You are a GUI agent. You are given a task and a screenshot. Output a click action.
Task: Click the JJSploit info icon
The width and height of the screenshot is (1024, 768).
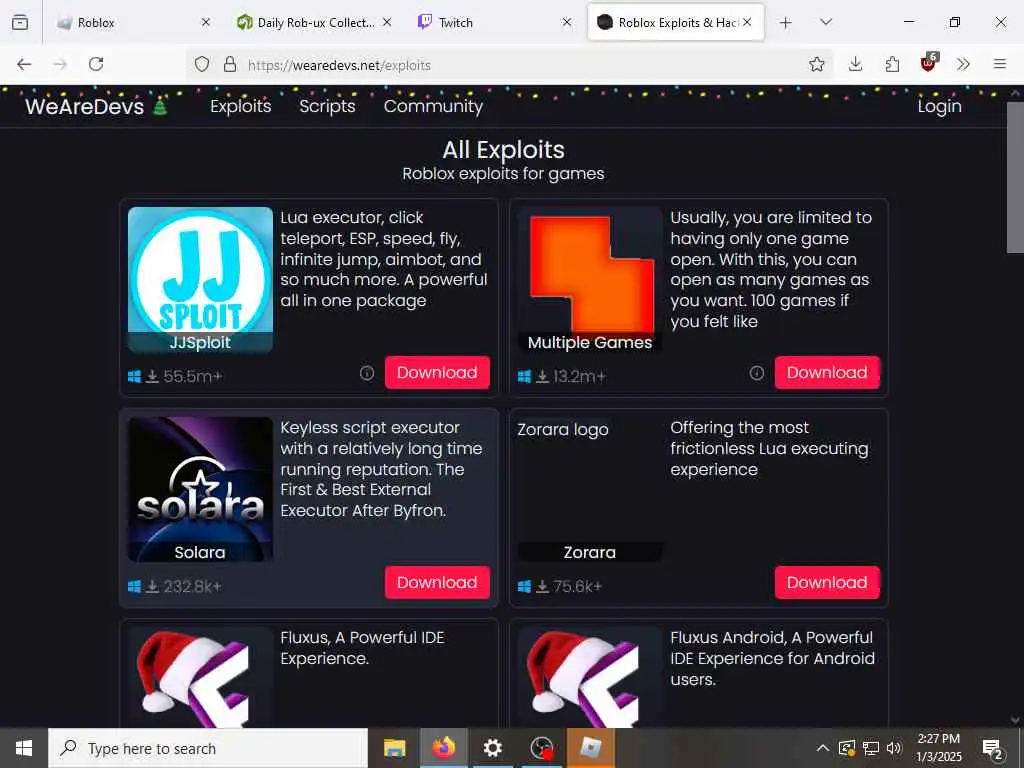click(367, 373)
